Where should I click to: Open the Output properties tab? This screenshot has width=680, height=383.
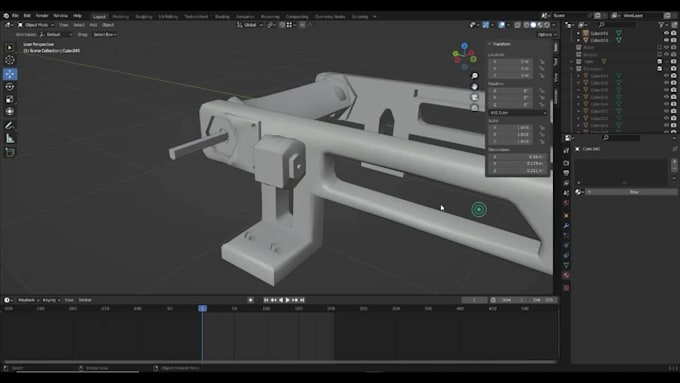point(566,173)
